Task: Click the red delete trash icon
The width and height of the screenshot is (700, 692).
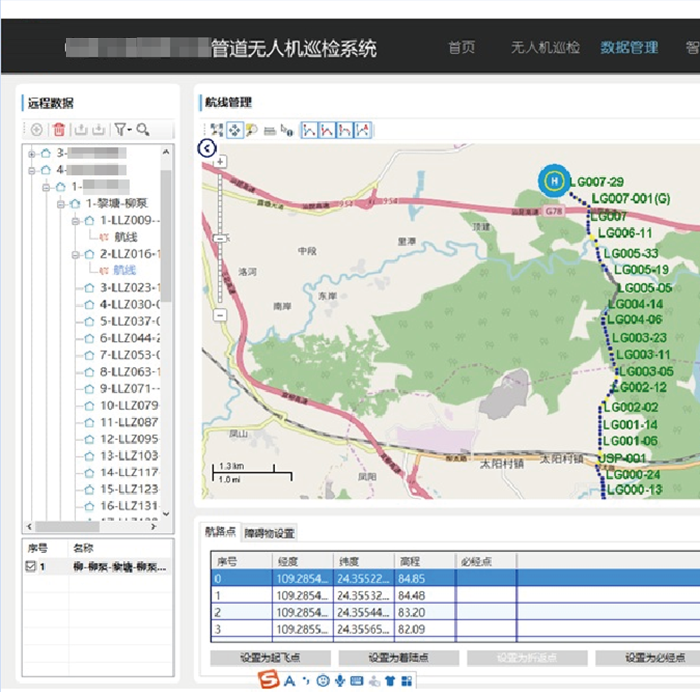Action: (59, 129)
